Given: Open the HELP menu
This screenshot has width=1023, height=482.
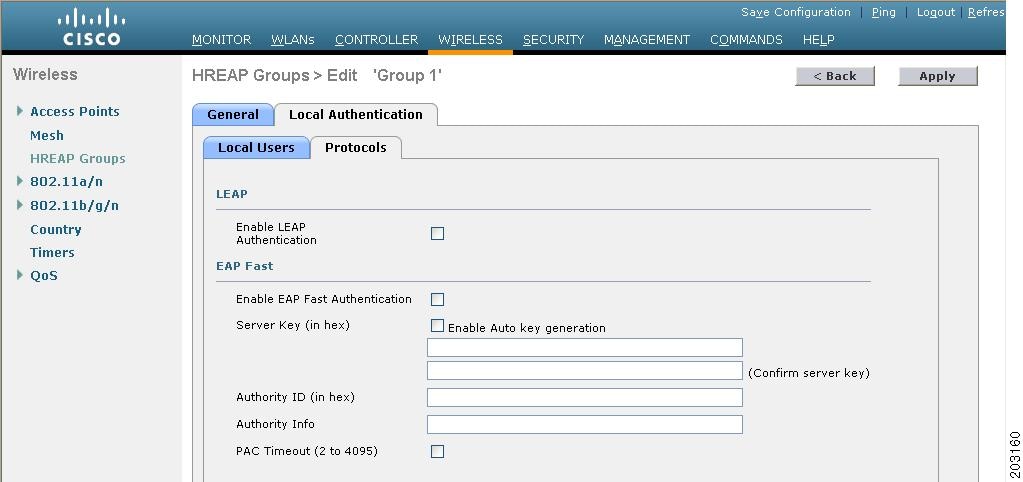Looking at the screenshot, I should pos(818,40).
